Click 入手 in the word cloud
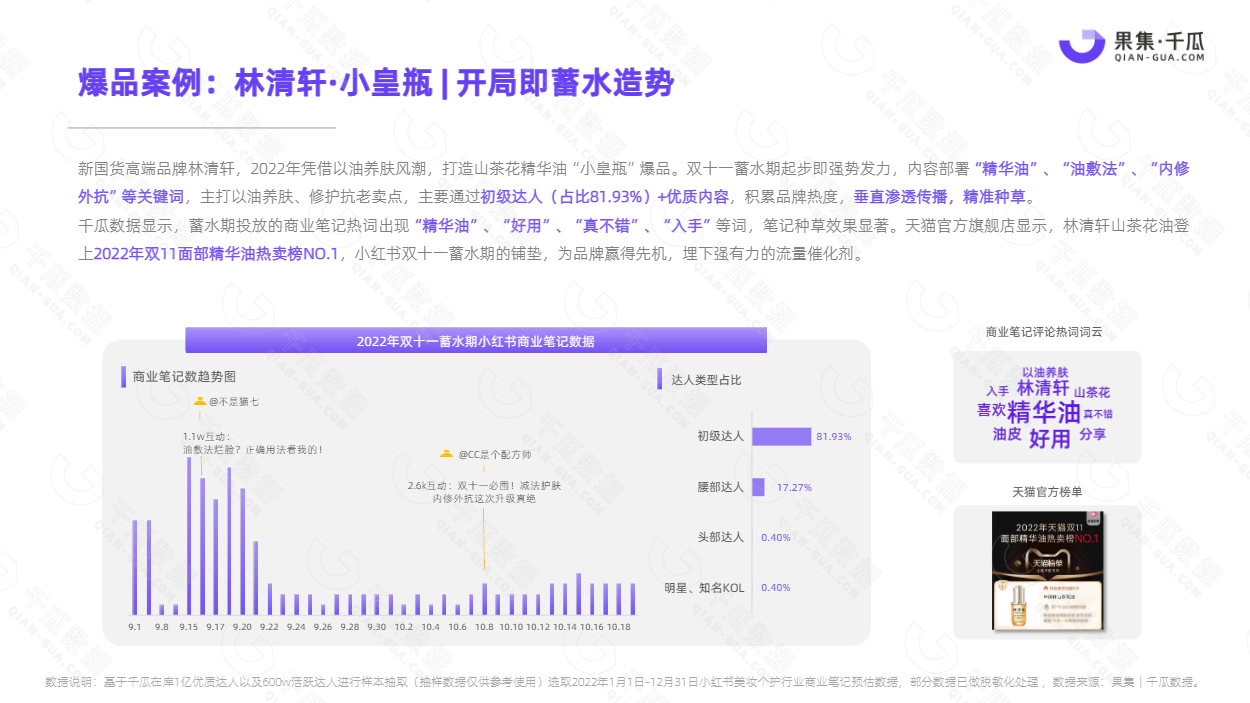The image size is (1250, 703). [997, 391]
